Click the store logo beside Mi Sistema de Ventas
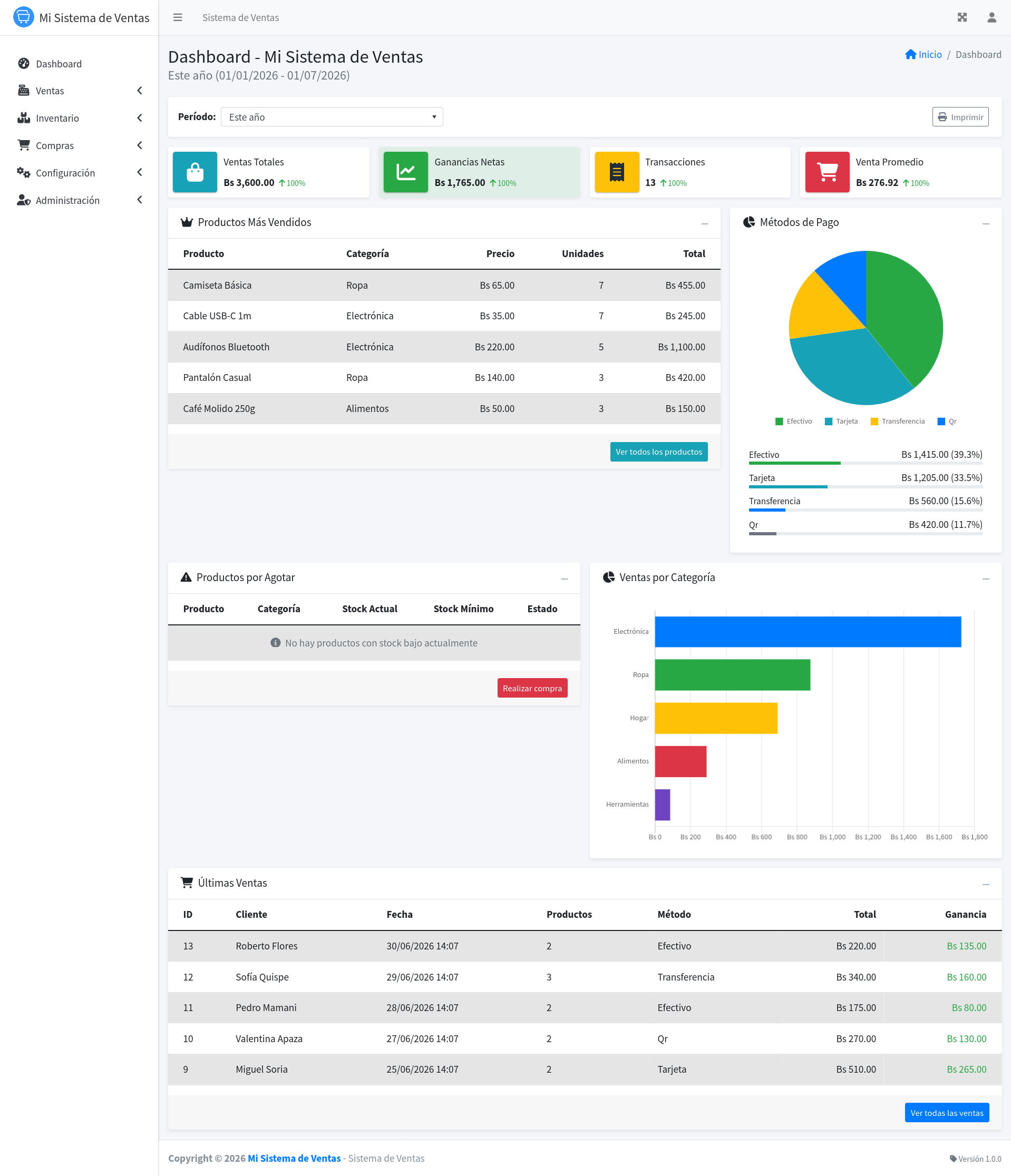Screen dimensions: 1011x1176 pos(23,17)
